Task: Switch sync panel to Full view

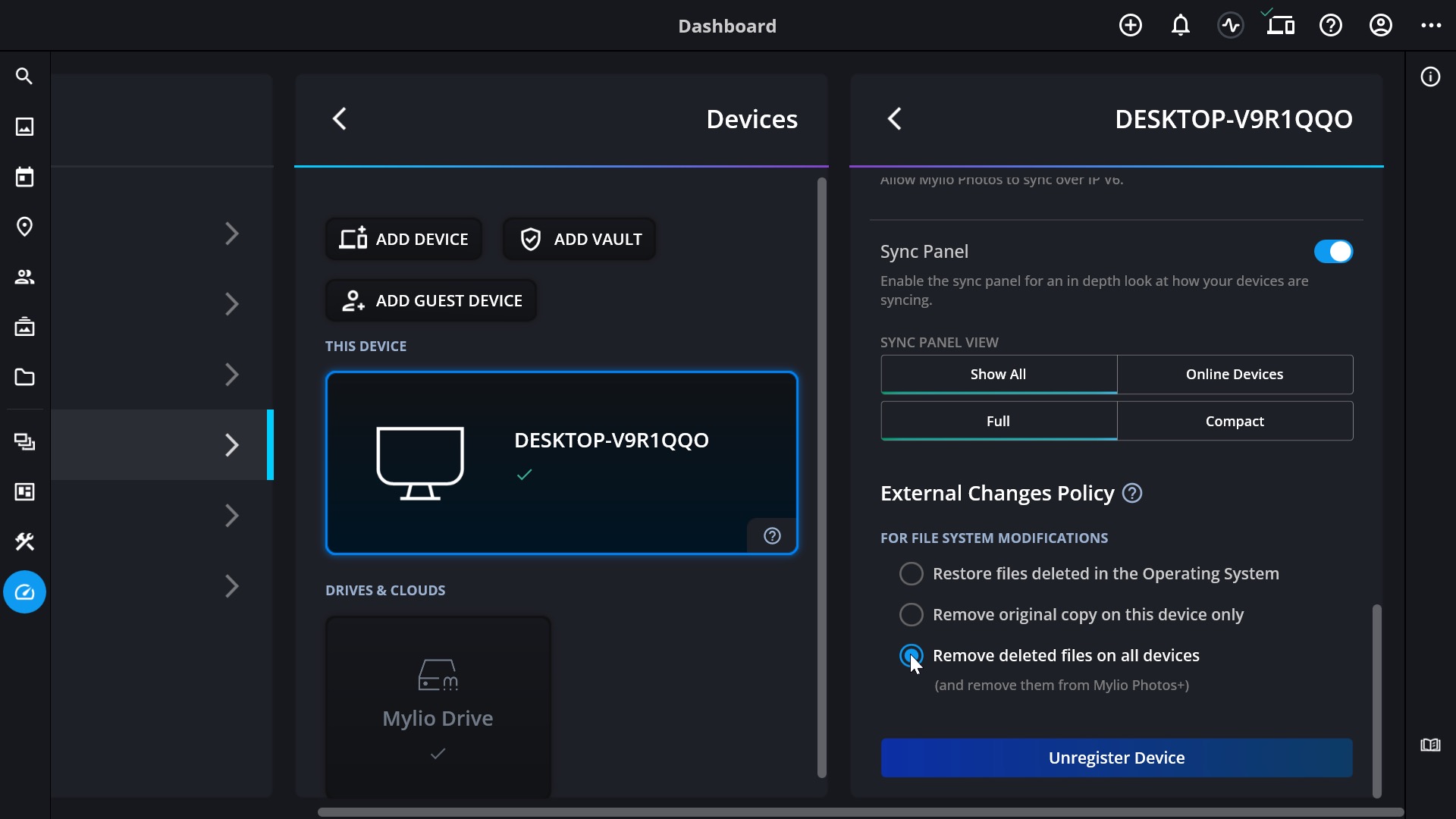Action: 999,422
